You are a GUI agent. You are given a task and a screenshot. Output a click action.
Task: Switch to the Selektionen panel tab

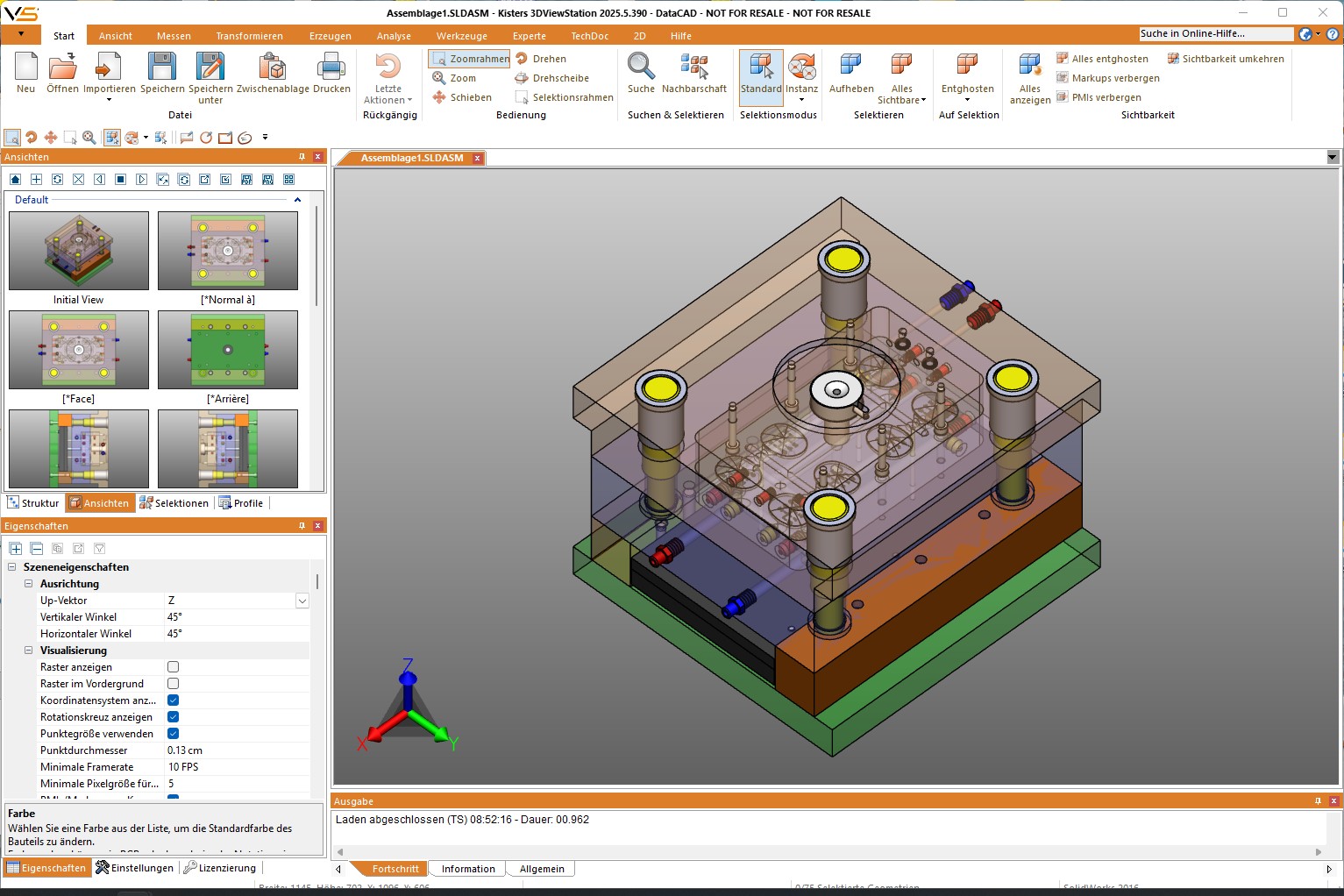click(174, 503)
